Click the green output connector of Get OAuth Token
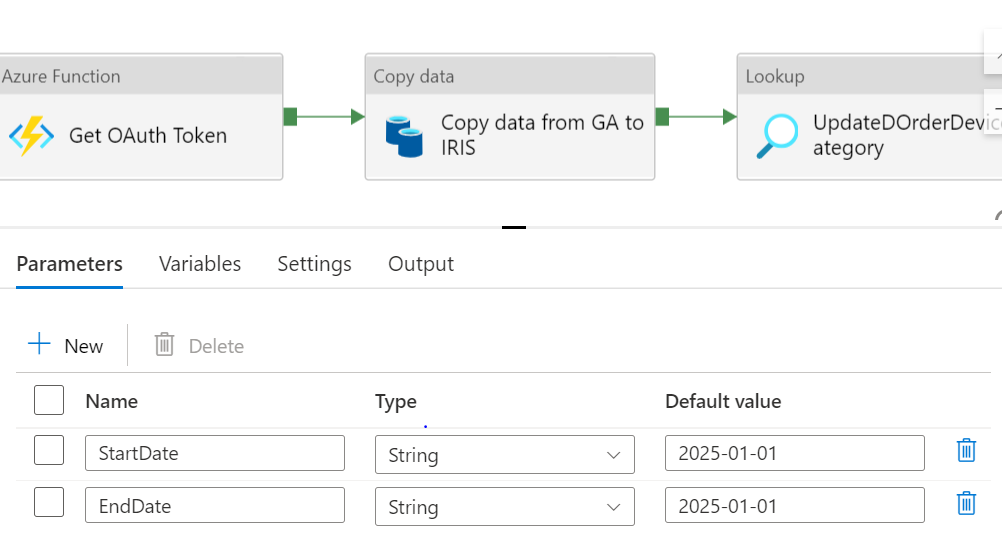This screenshot has width=1002, height=534. click(x=290, y=117)
